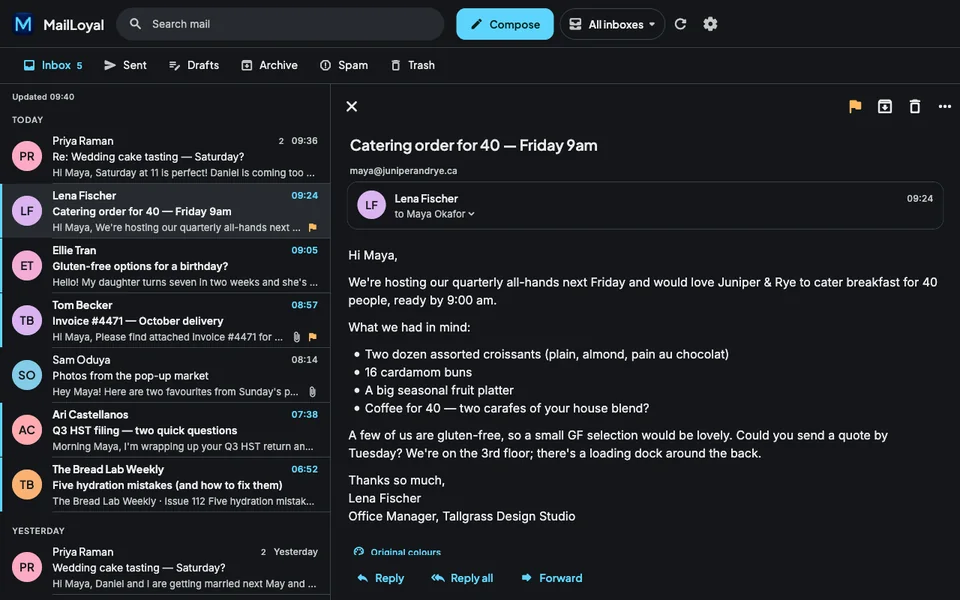The width and height of the screenshot is (960, 600).
Task: Click Lena Fischer avatar in message header
Action: pos(372,205)
